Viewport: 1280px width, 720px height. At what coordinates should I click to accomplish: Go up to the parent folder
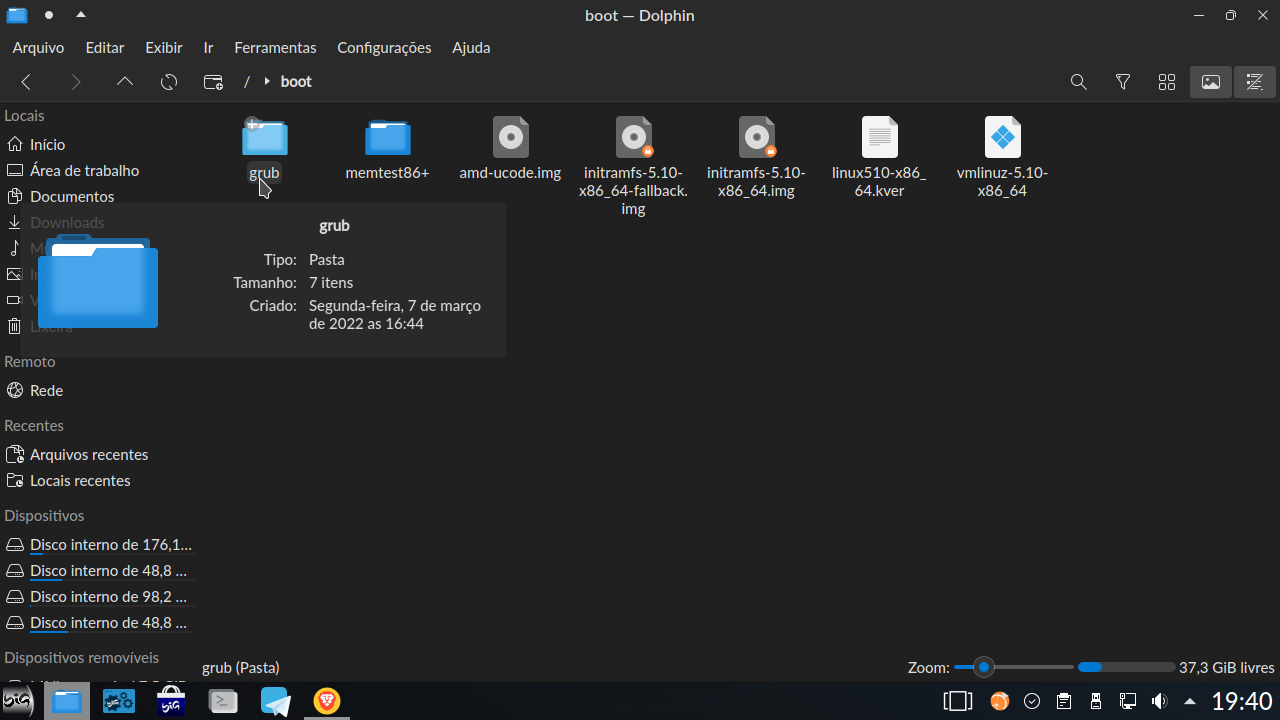coord(125,82)
